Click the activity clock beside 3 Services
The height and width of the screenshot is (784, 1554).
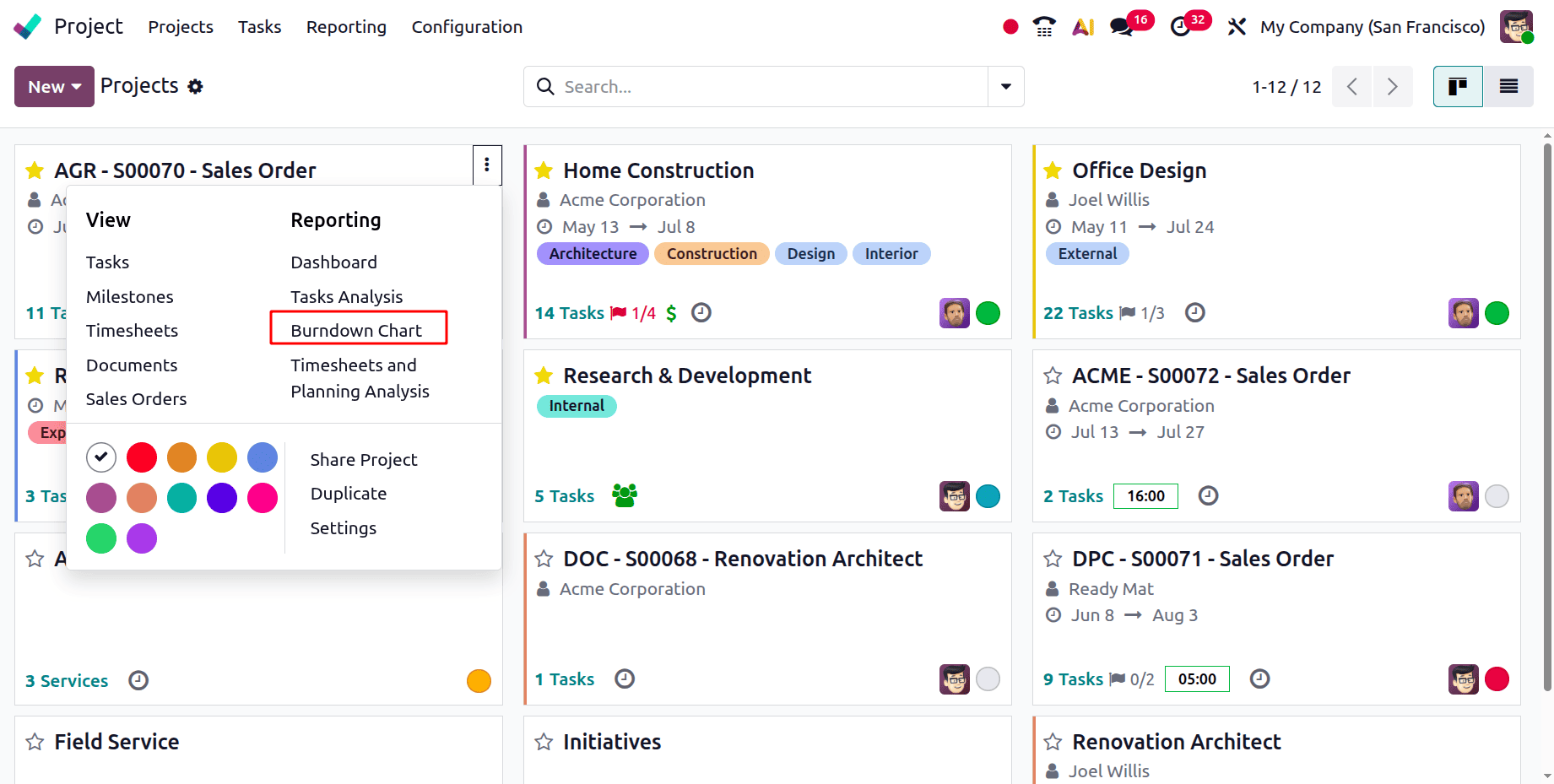pos(138,680)
